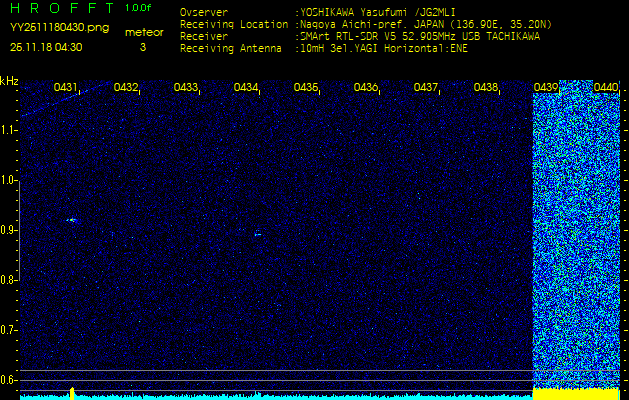Screen dimensions: 629x400
Task: Select the 0434 time marker
Action: pos(246,88)
